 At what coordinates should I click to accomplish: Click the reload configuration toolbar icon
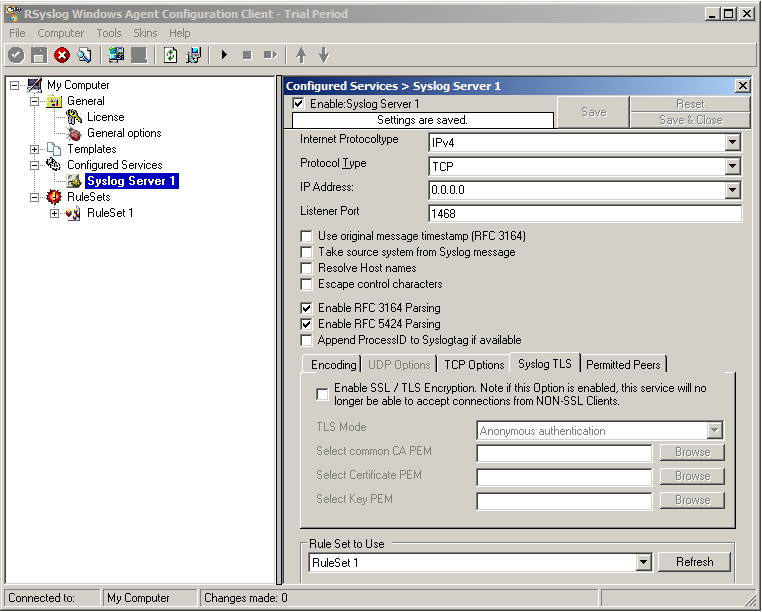coord(170,55)
